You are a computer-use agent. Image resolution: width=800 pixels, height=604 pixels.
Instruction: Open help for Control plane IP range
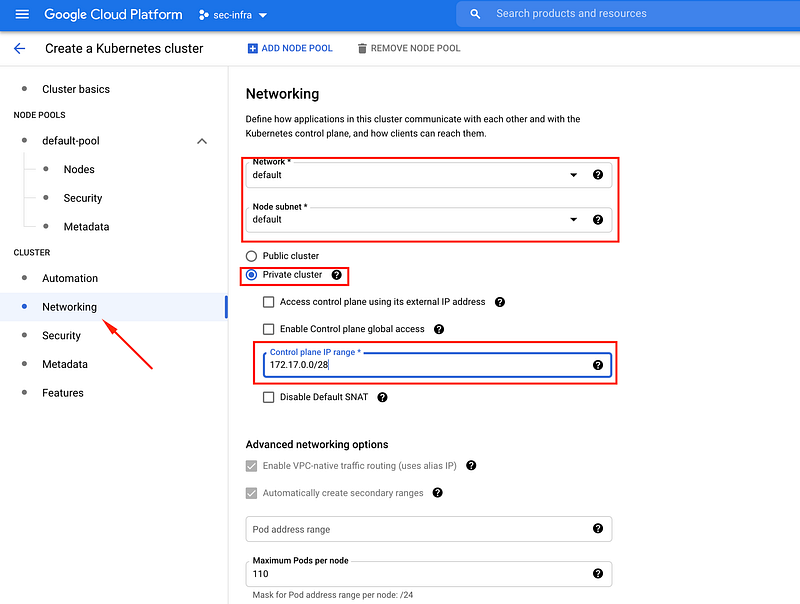coord(598,365)
